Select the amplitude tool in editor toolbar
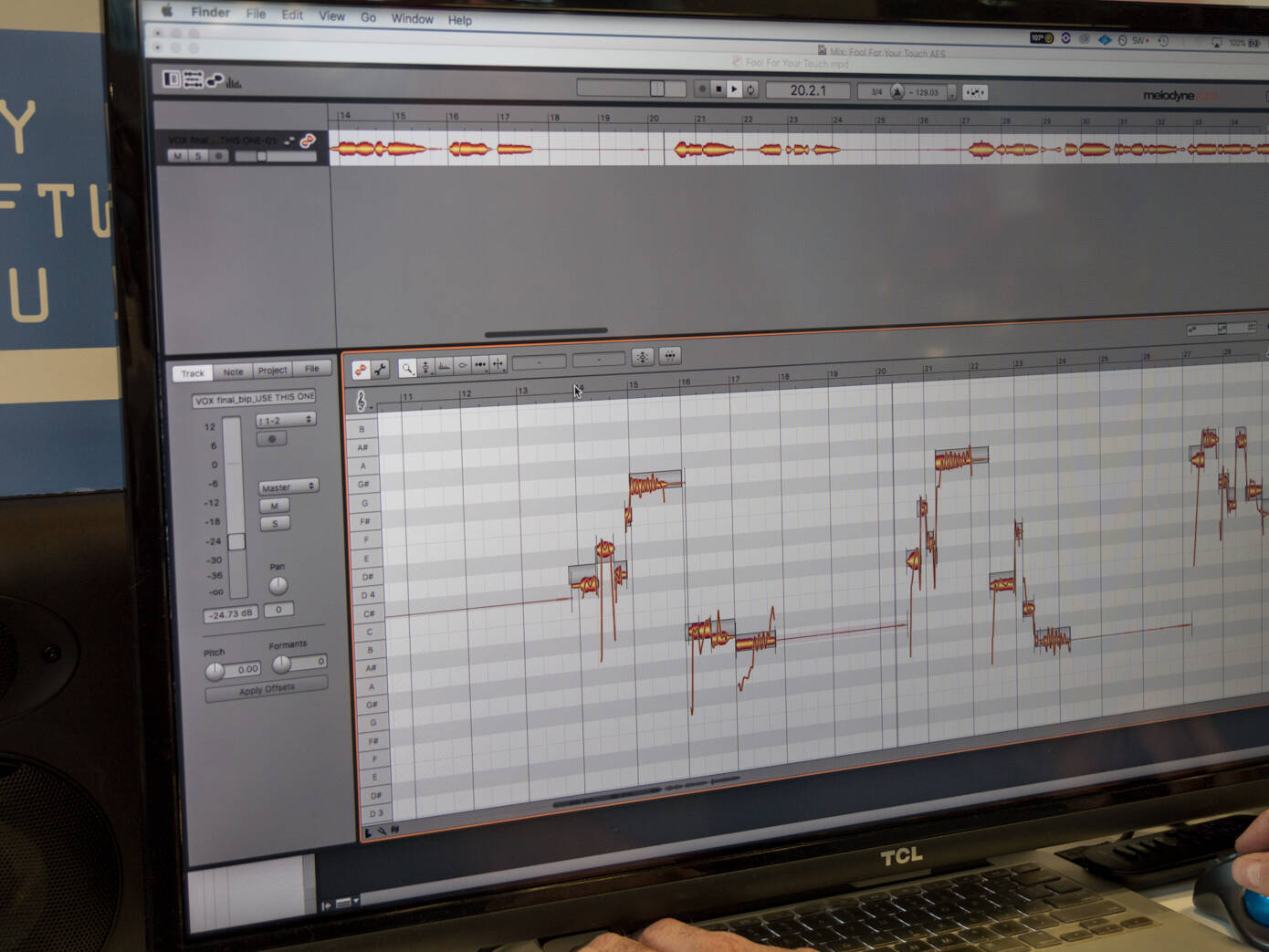 tap(462, 365)
